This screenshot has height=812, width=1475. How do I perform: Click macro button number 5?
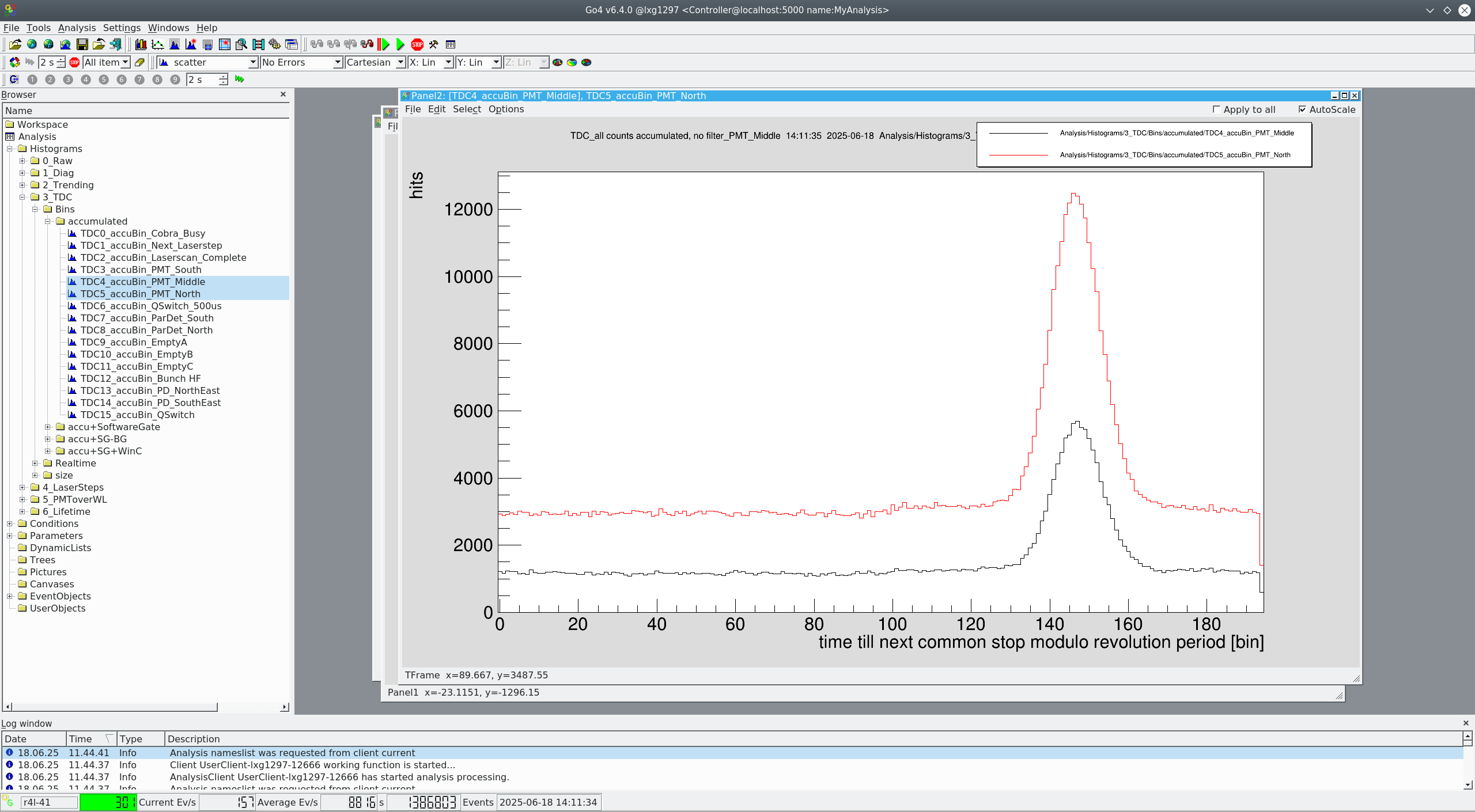pos(104,79)
